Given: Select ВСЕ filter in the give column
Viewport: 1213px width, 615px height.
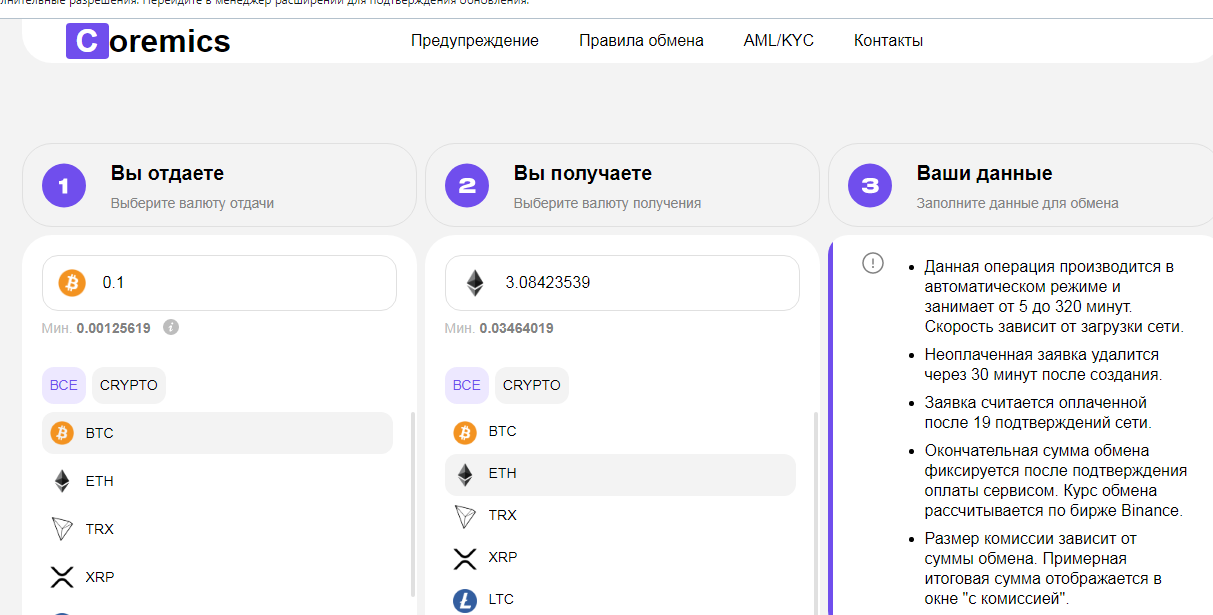Looking at the screenshot, I should (x=63, y=385).
